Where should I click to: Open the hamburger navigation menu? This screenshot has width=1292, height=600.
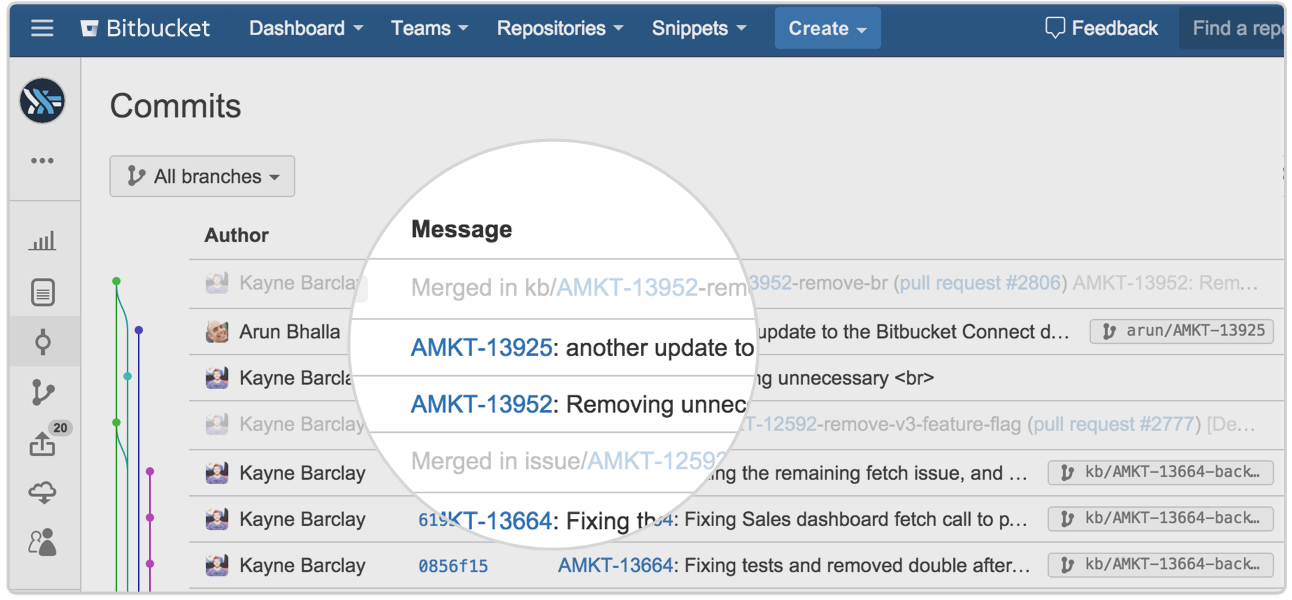click(x=41, y=28)
